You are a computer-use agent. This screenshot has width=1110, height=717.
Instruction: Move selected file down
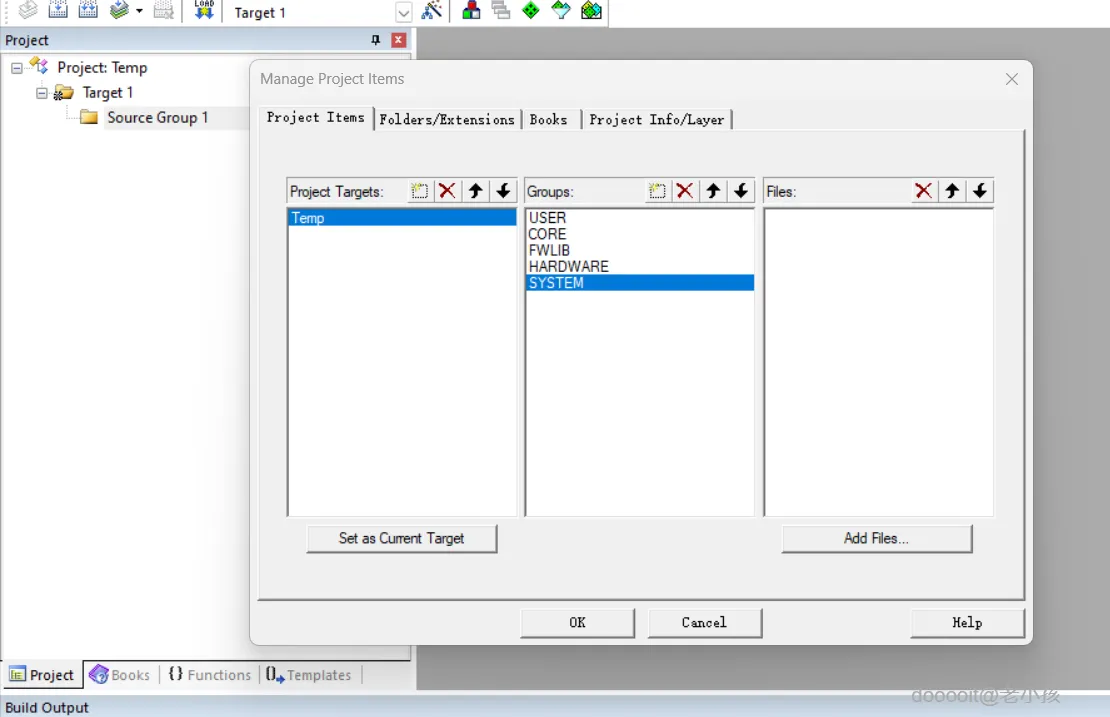coord(980,191)
